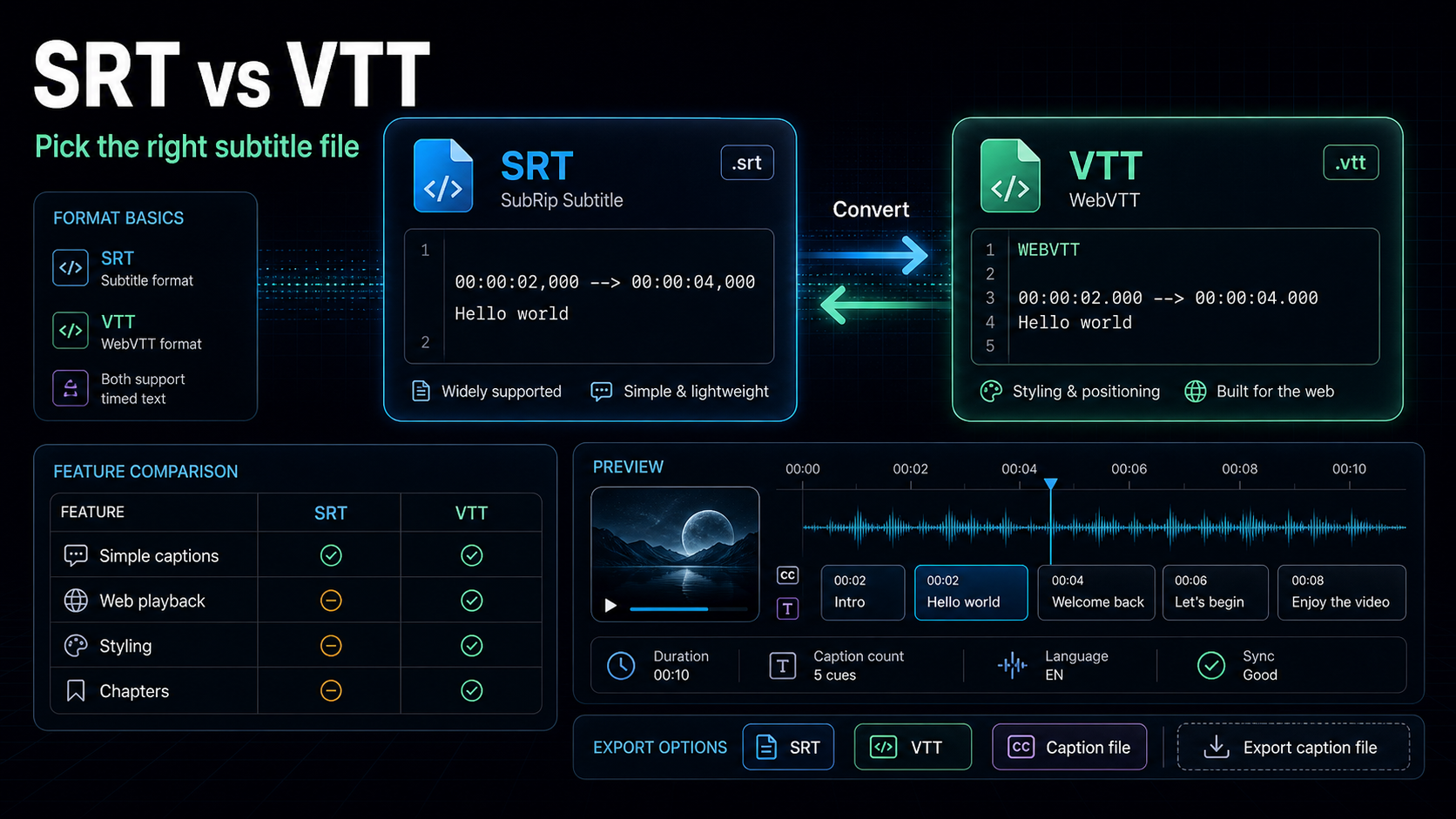Toggle the SRT status for Chapters
Screen dimensions: 1456x819
point(331,691)
